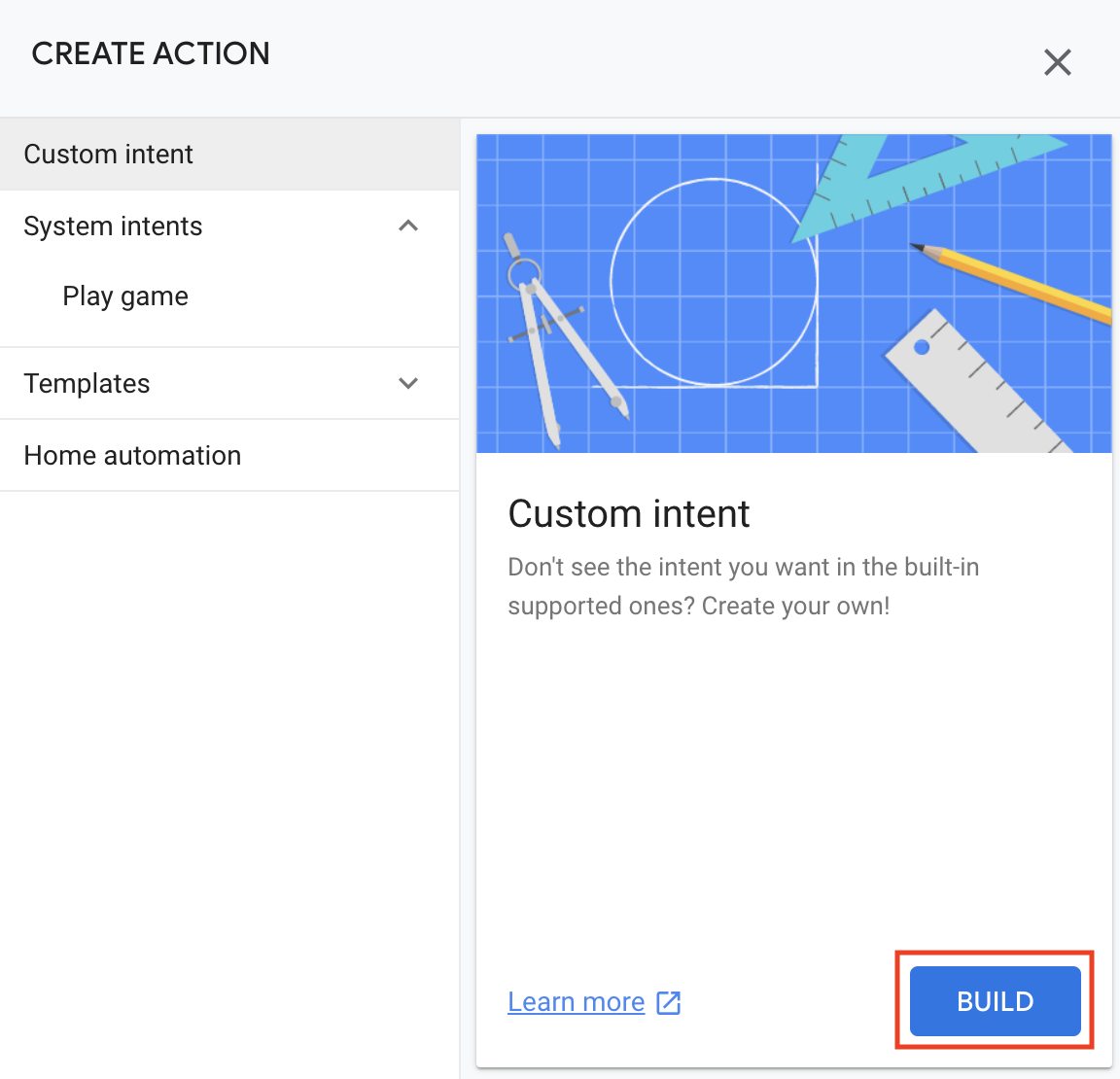Choose the Play game system intent

point(125,296)
